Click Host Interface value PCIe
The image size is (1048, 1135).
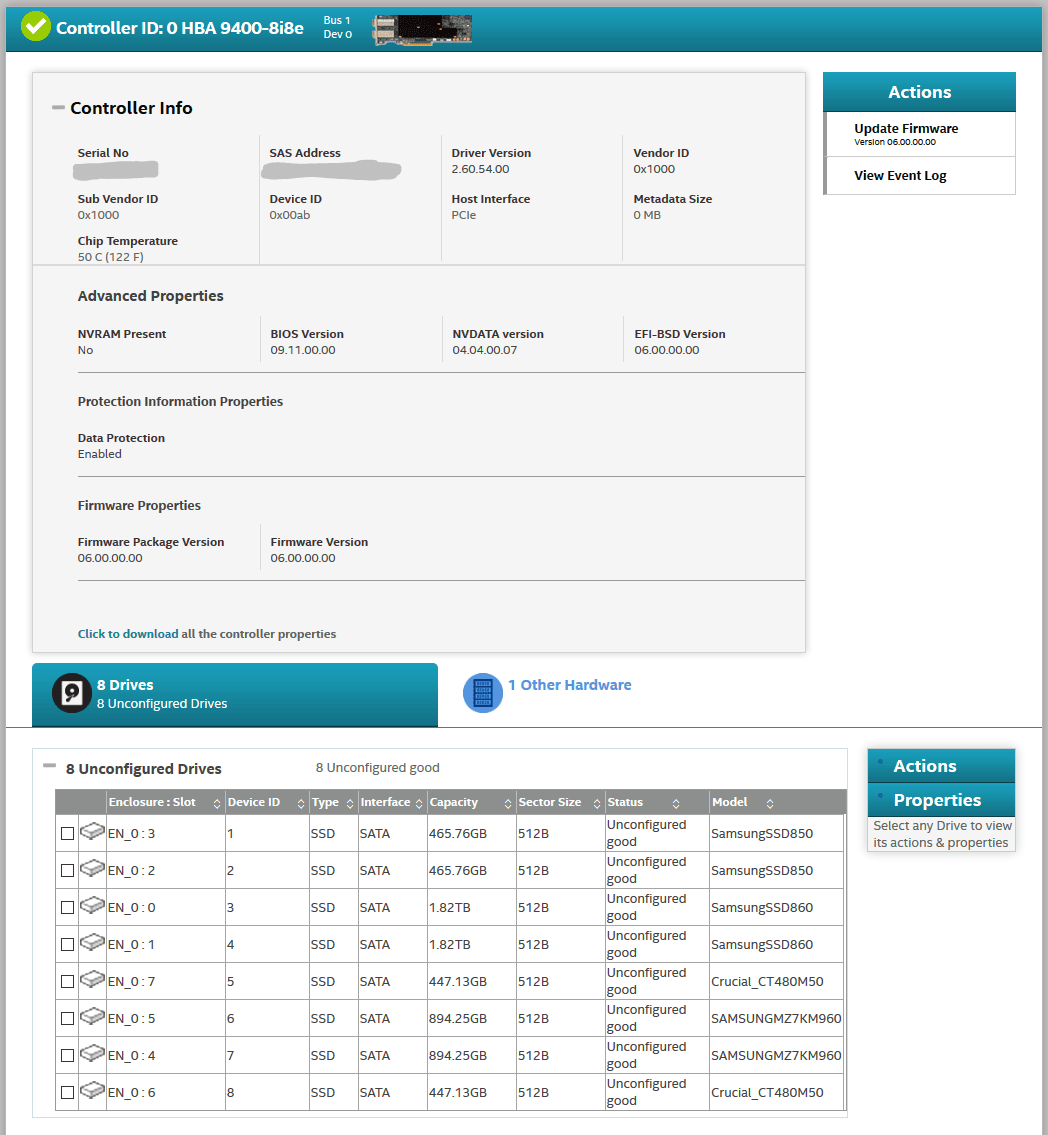point(463,215)
